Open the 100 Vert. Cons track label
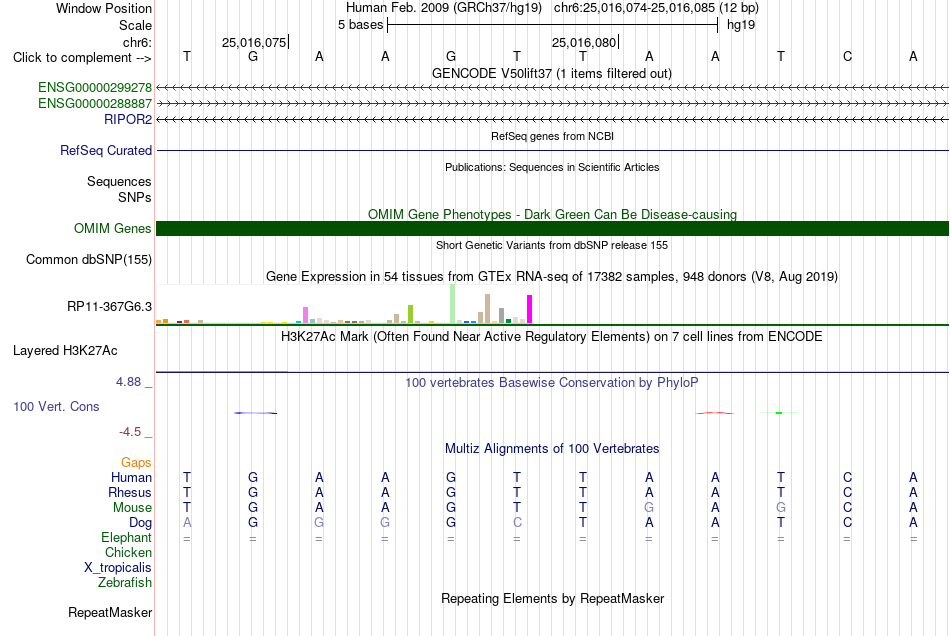 click(56, 406)
